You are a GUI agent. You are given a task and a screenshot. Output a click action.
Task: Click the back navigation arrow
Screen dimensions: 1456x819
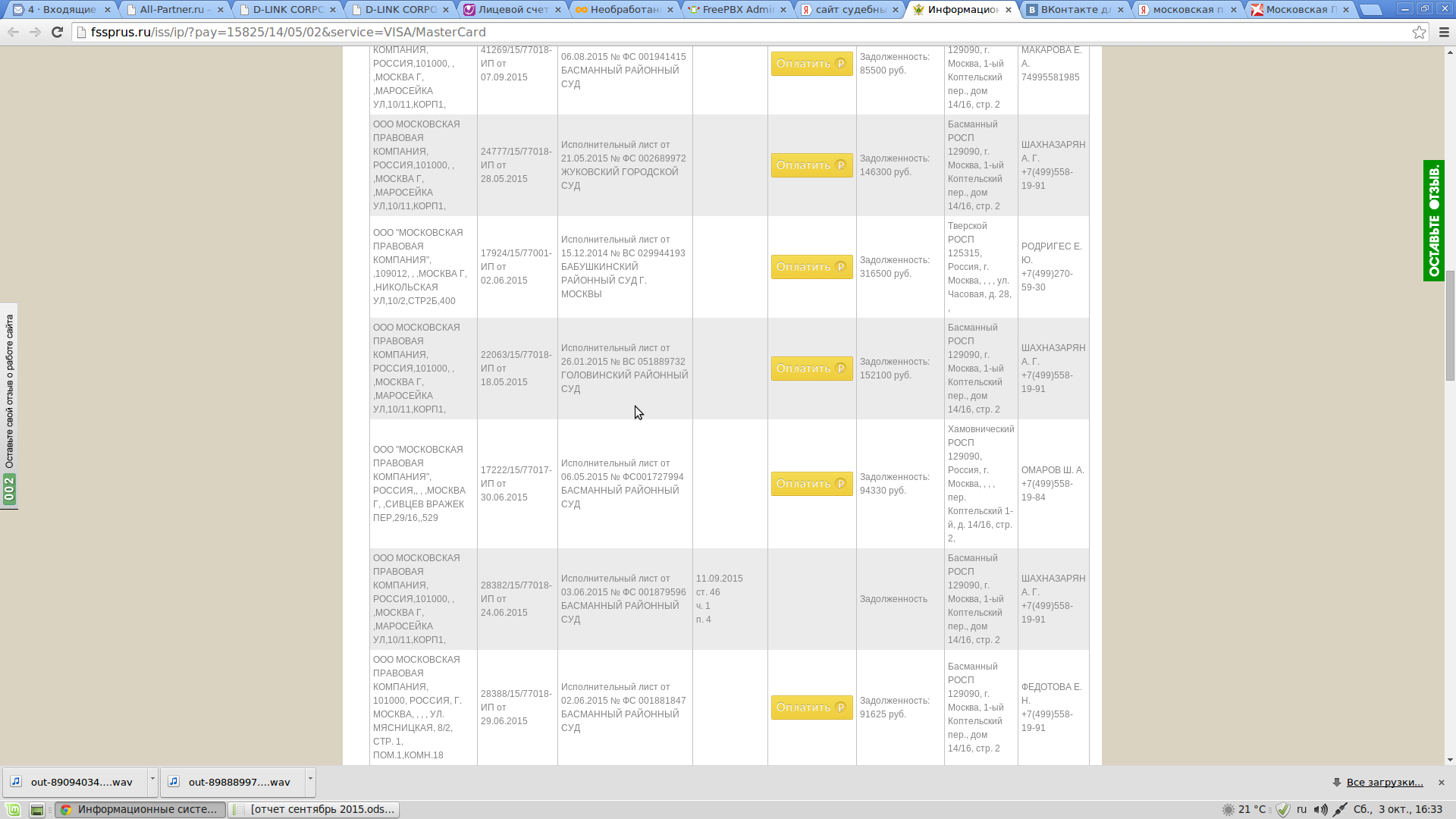(13, 32)
